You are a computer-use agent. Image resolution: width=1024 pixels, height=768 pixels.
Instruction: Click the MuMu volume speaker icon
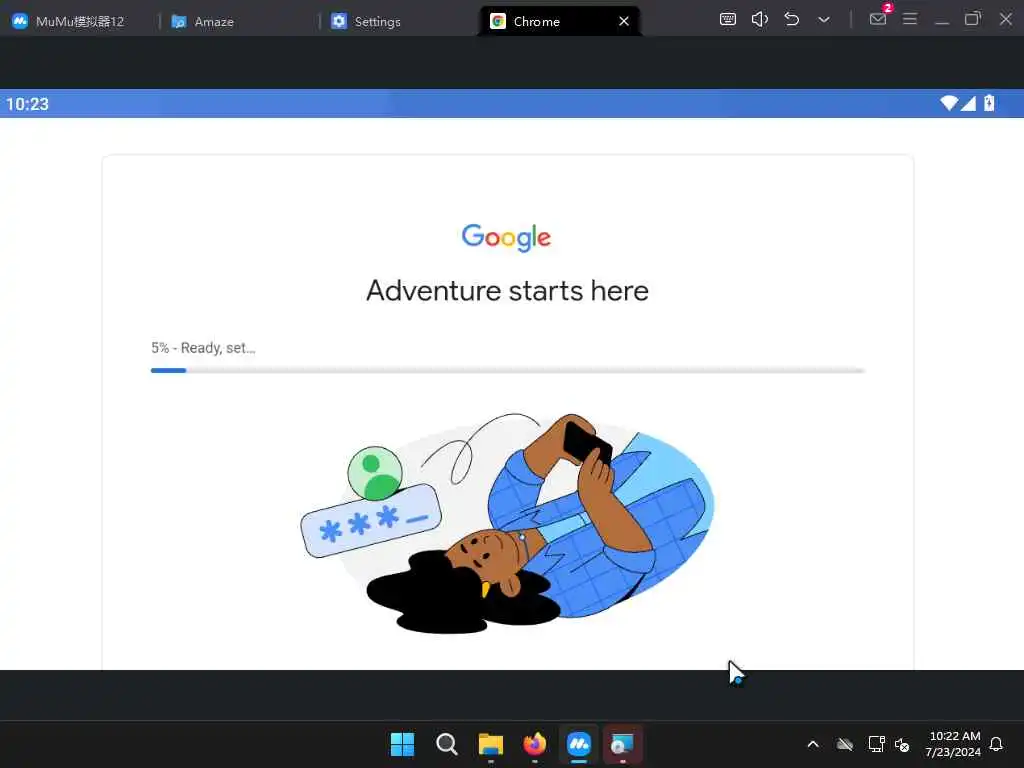click(x=760, y=19)
